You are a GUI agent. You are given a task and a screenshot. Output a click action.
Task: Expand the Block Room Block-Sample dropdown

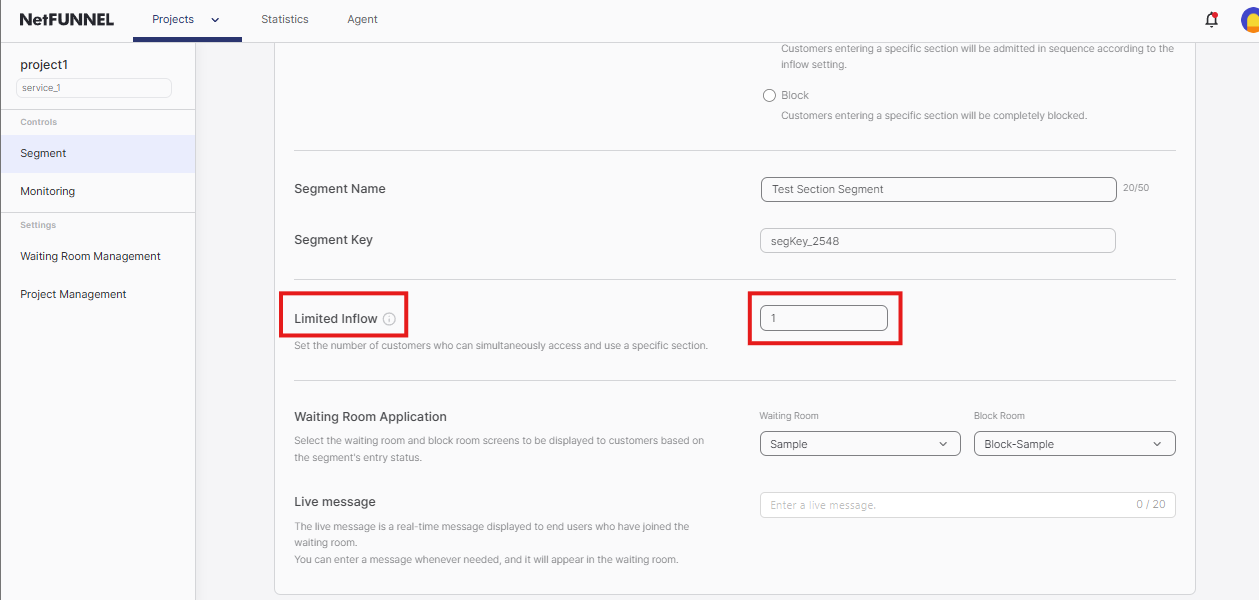tap(1074, 444)
